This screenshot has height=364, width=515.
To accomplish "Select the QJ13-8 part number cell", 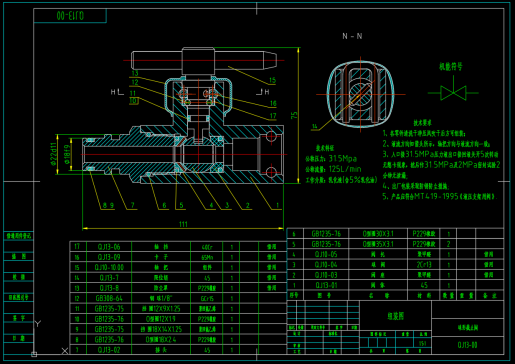I will coord(109,288).
